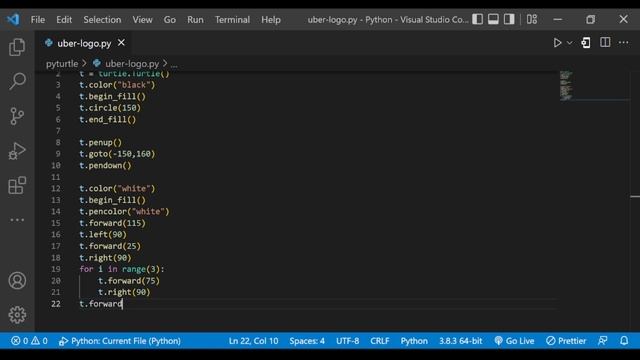The height and width of the screenshot is (360, 640).
Task: Open the Selection menu
Action: pos(102,20)
